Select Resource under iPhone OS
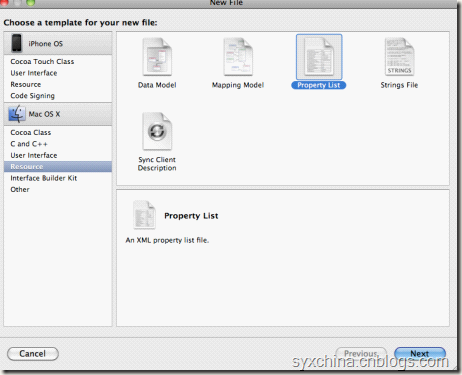Image resolution: width=462 pixels, height=375 pixels. [26, 84]
